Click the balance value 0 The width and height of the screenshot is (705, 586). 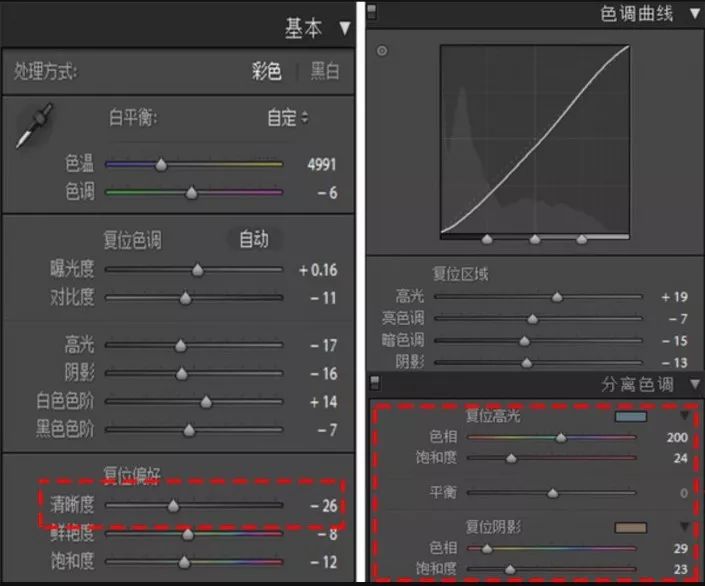point(684,493)
